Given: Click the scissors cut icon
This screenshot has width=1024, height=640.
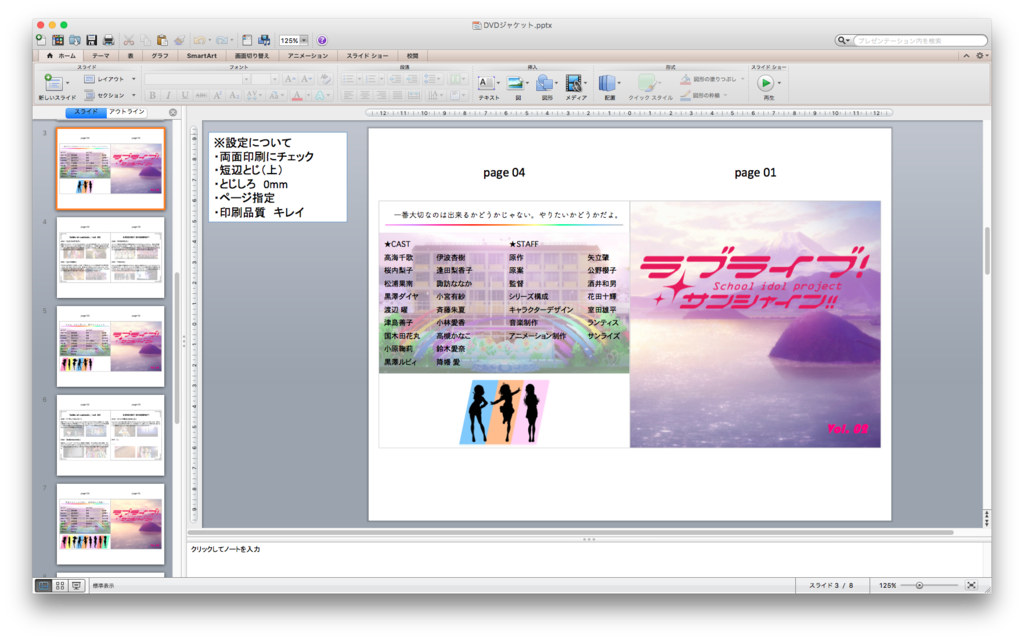Looking at the screenshot, I should (129, 40).
